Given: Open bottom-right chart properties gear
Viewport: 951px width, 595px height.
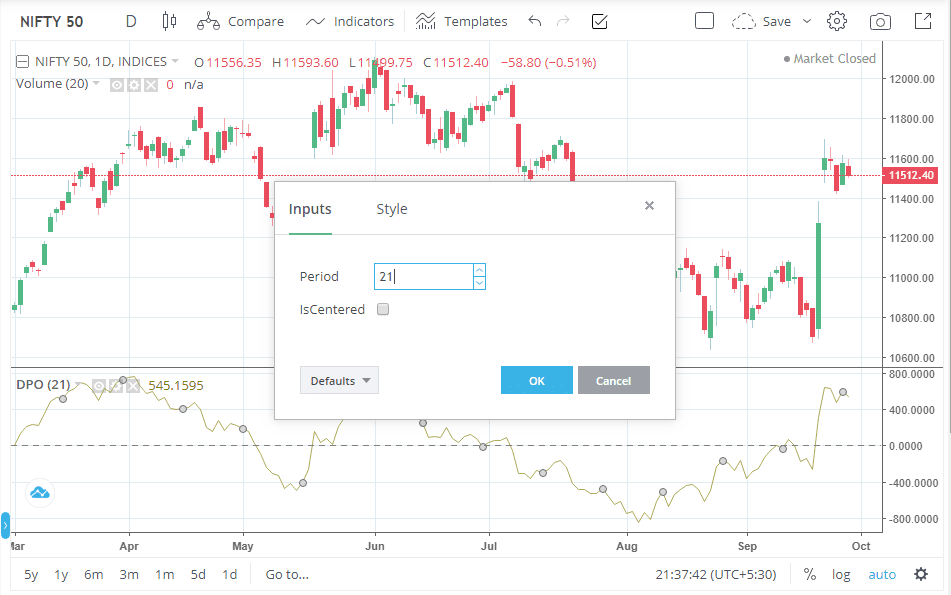Looking at the screenshot, I should (x=921, y=574).
